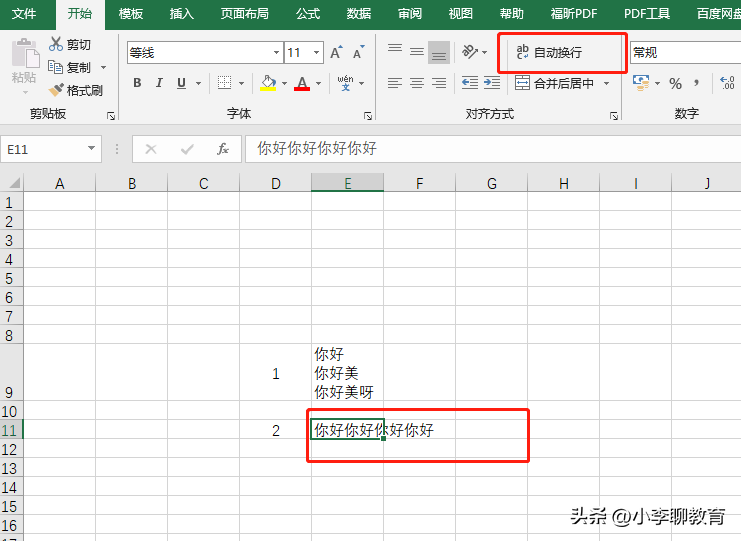The height and width of the screenshot is (541, 741).
Task: Toggle bottom align button
Action: (439, 52)
